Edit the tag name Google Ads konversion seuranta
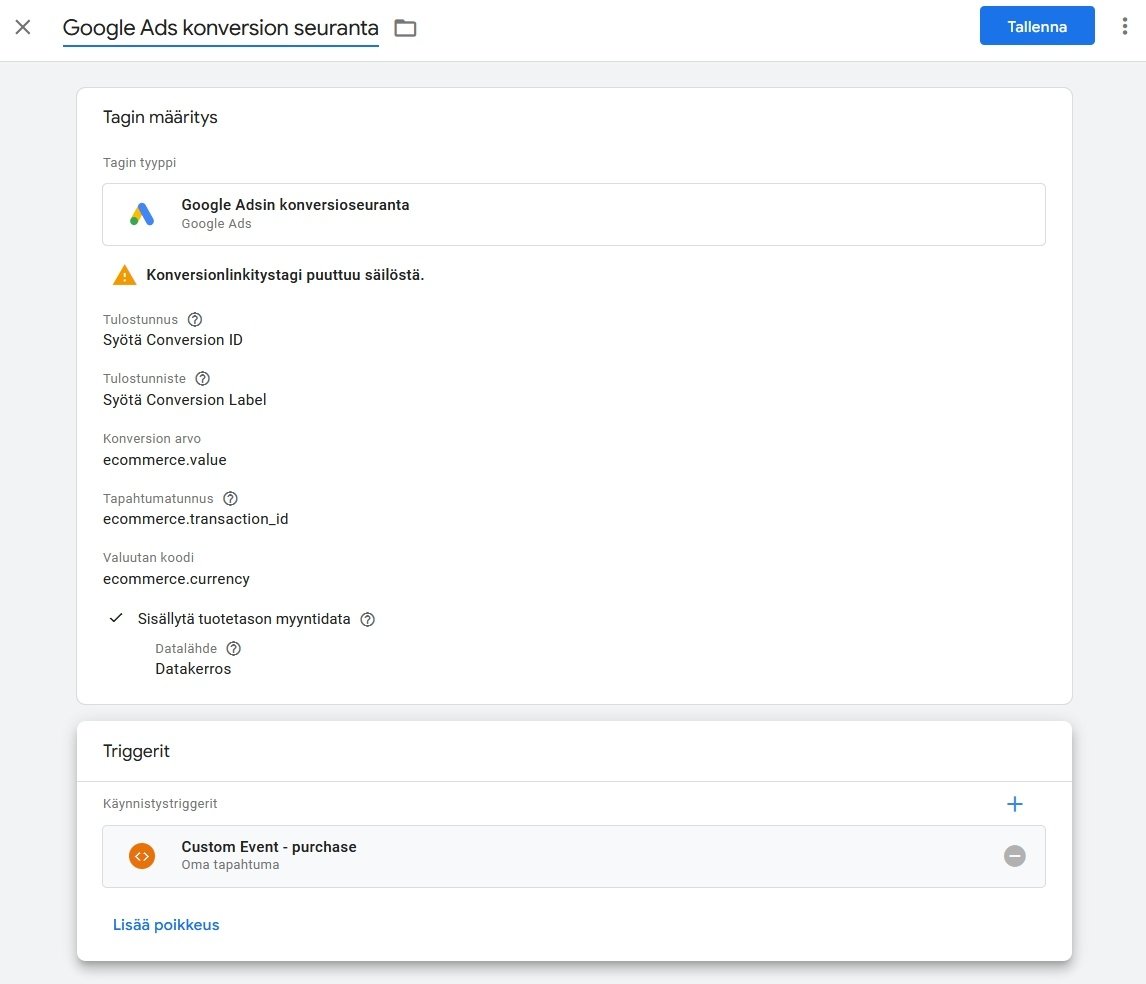This screenshot has height=984, width=1146. [x=220, y=28]
